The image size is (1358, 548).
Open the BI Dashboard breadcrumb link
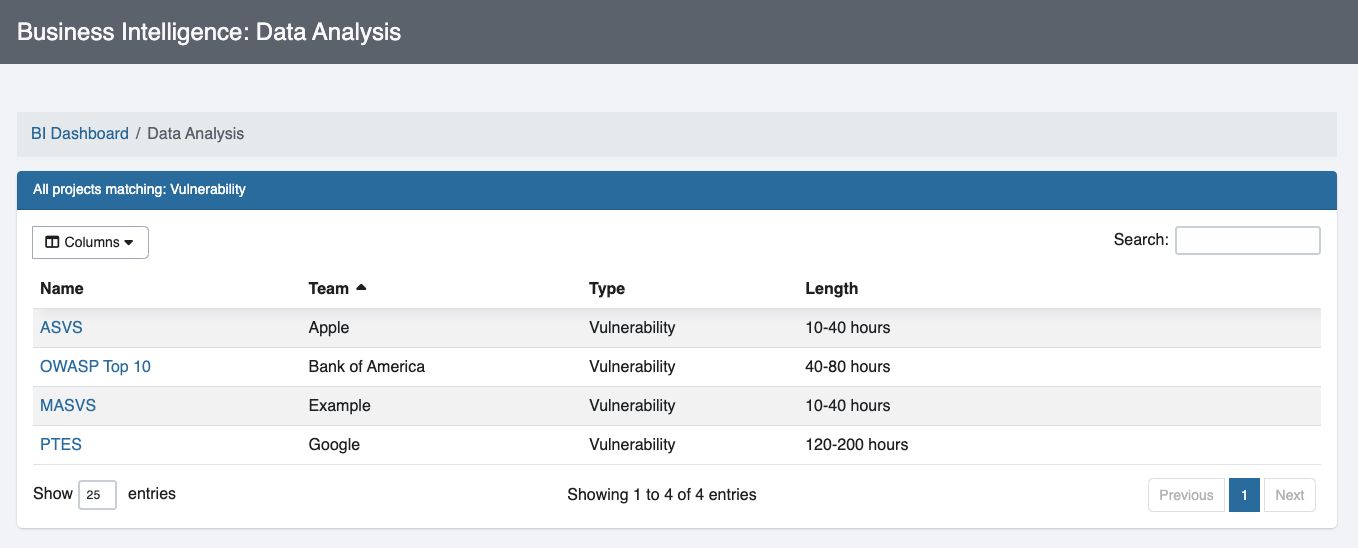click(x=80, y=133)
